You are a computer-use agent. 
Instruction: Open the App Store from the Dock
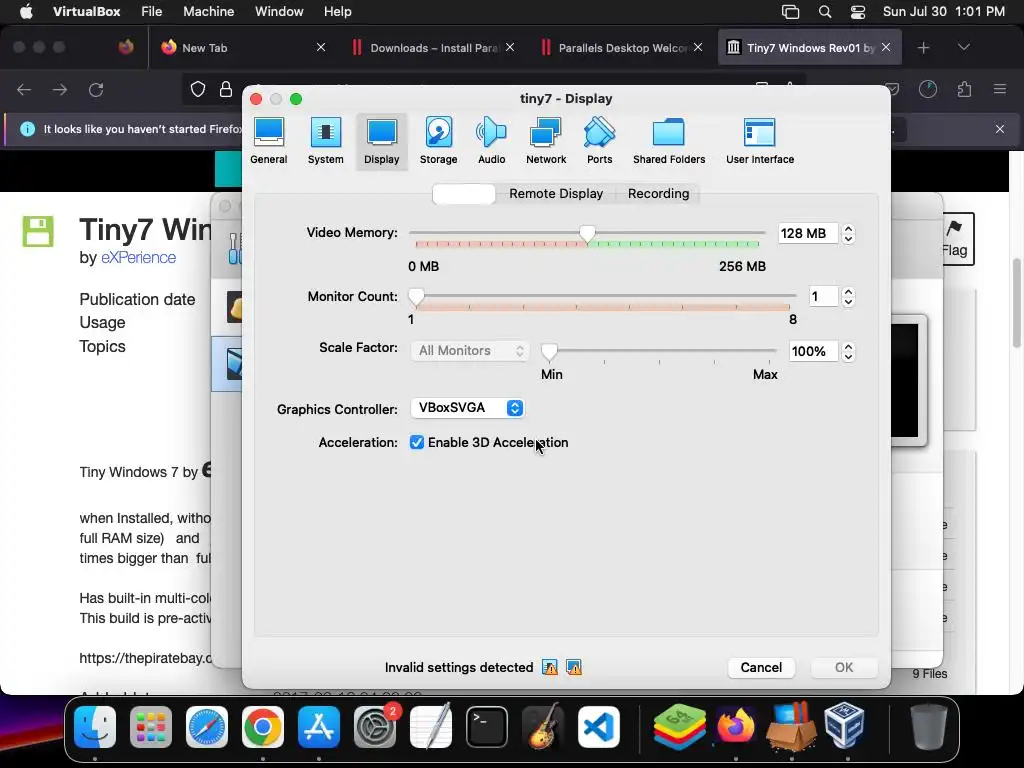click(319, 726)
